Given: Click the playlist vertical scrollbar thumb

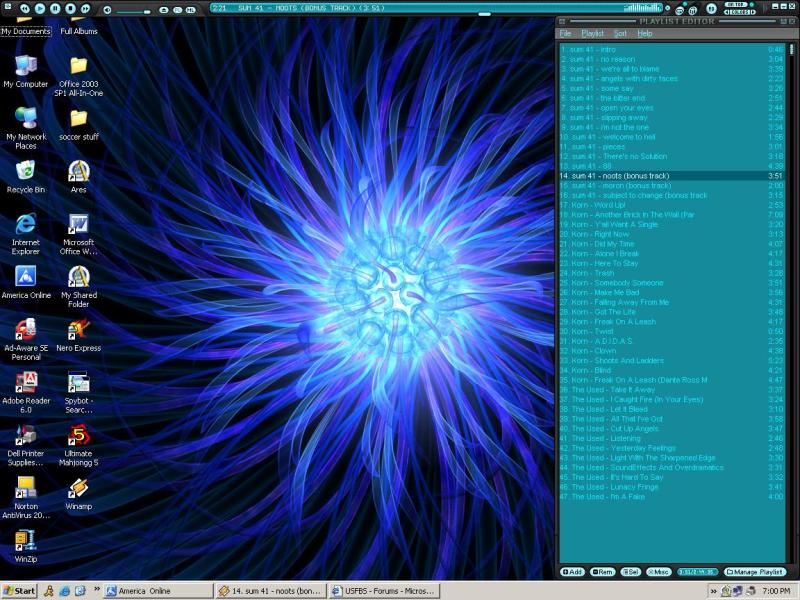Looking at the screenshot, I should [791, 49].
